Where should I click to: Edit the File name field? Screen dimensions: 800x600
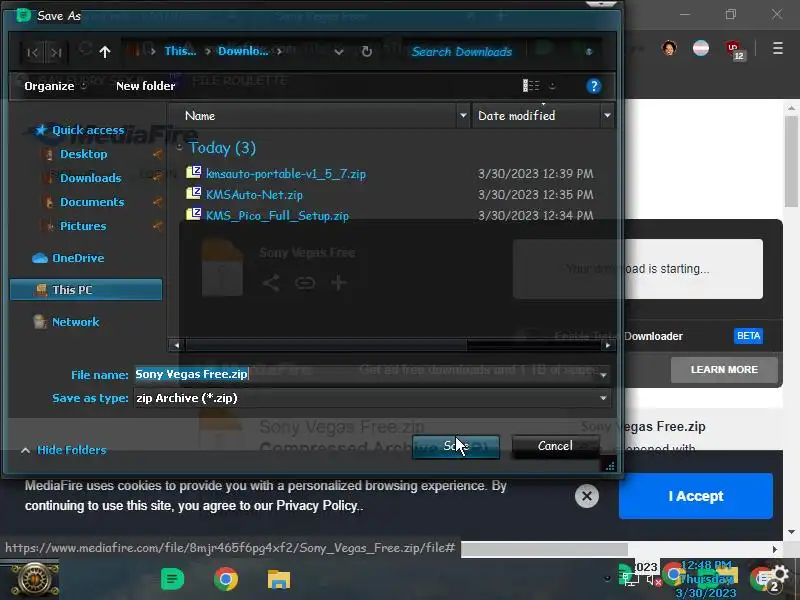point(367,374)
